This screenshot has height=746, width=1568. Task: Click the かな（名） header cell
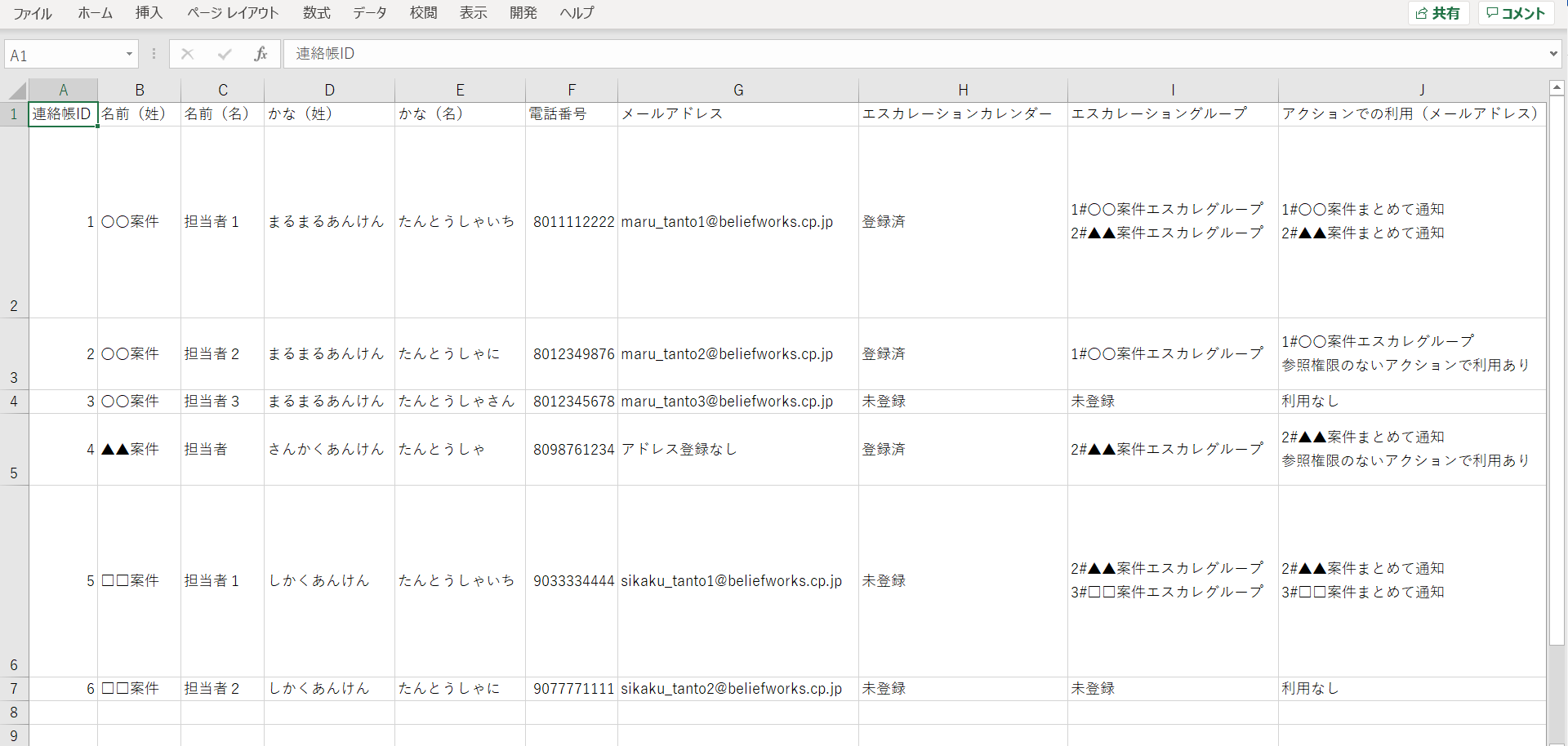tap(461, 114)
